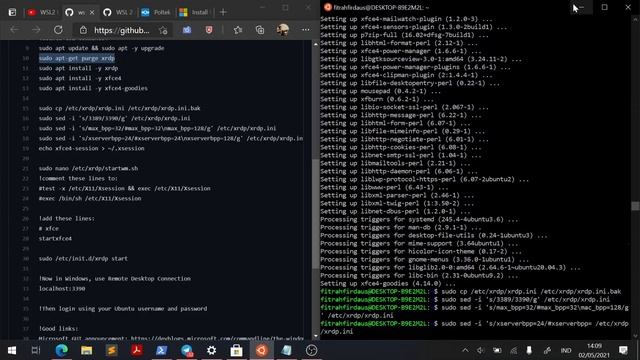This screenshot has height=360, width=640.
Task: Open Sublime Text from the taskbar
Action: (111, 350)
